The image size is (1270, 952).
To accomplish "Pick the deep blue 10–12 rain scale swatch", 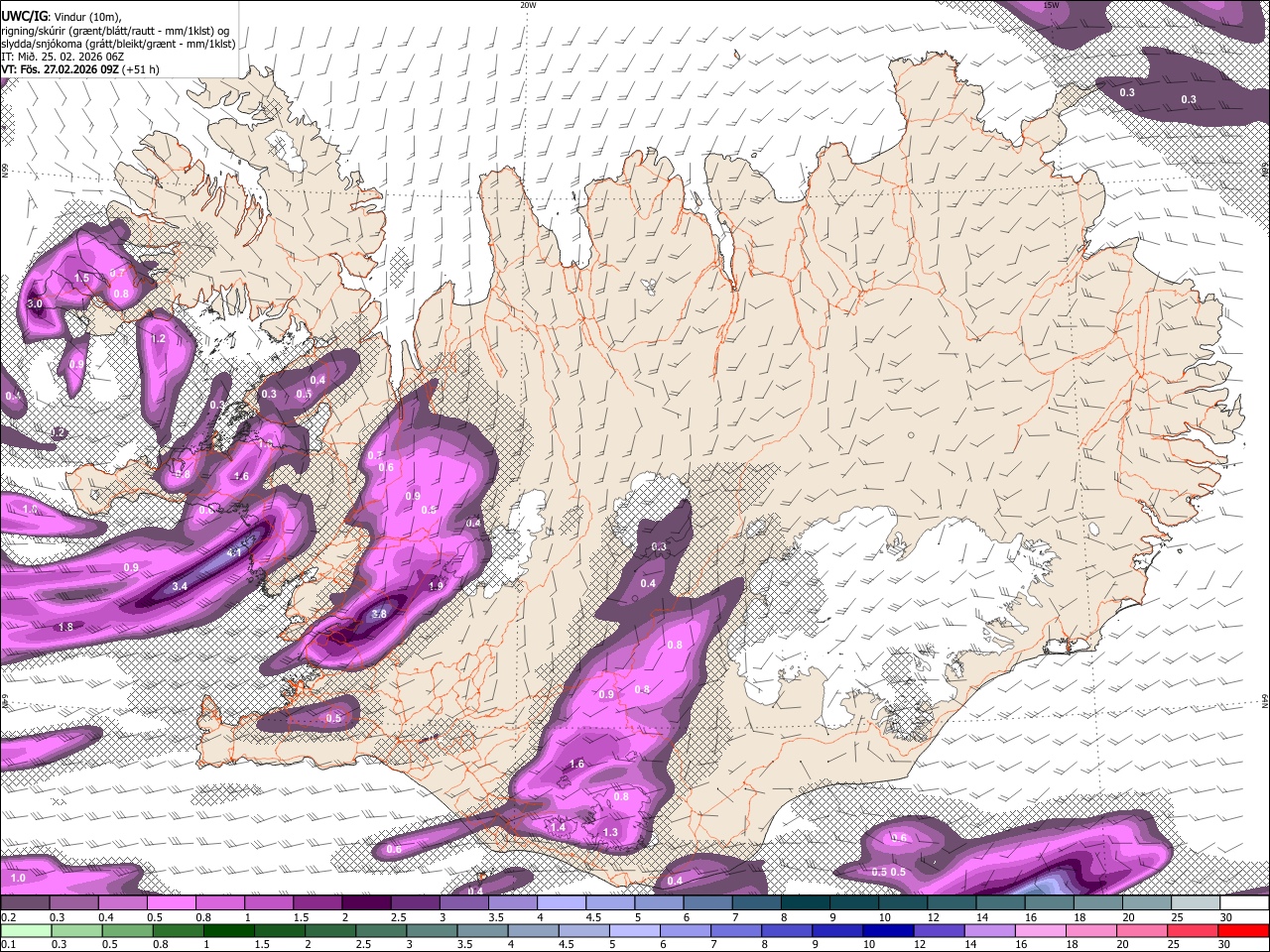I will pyautogui.click(x=887, y=931).
